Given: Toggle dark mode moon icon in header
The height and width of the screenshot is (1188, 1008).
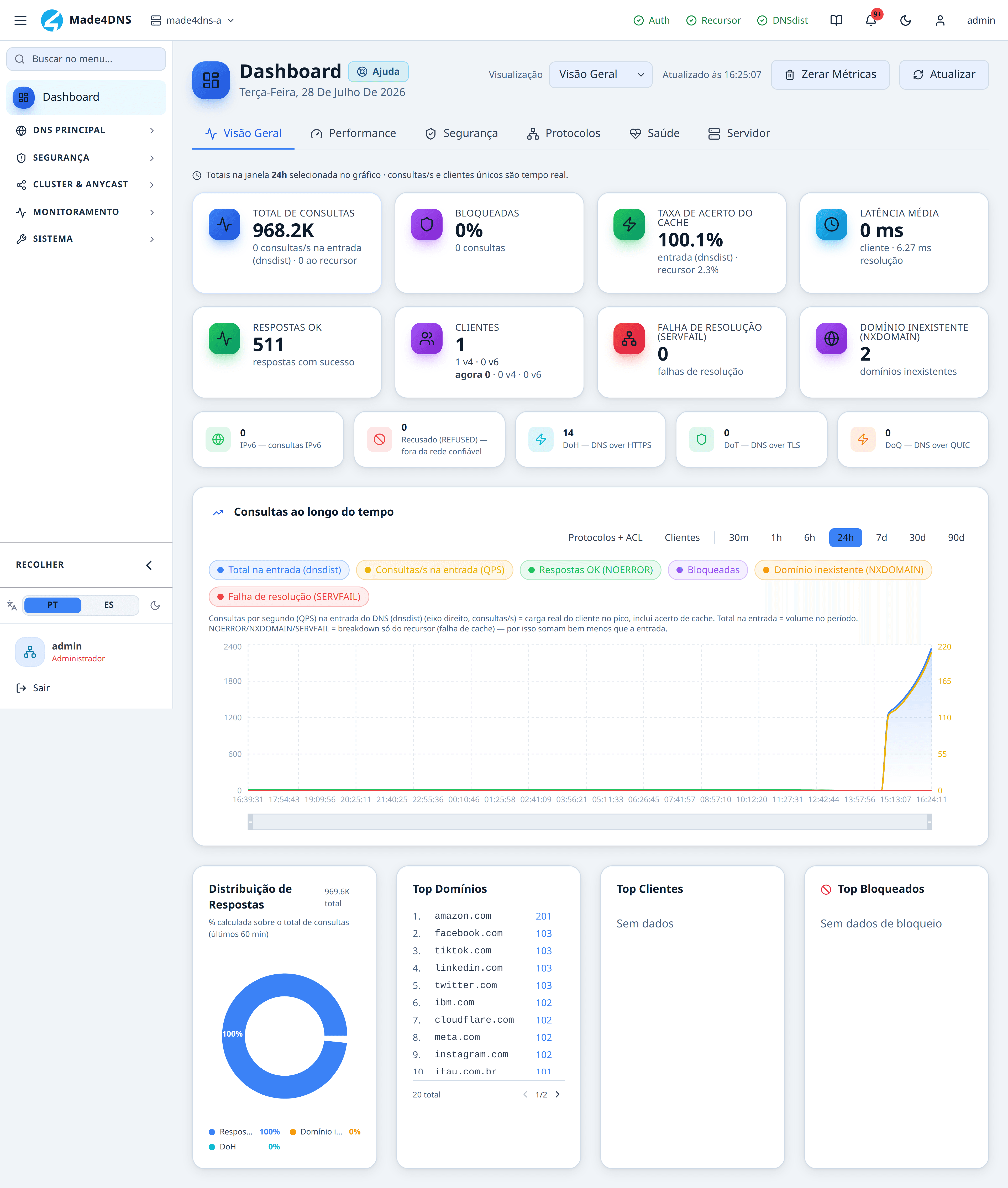Looking at the screenshot, I should click(x=905, y=20).
